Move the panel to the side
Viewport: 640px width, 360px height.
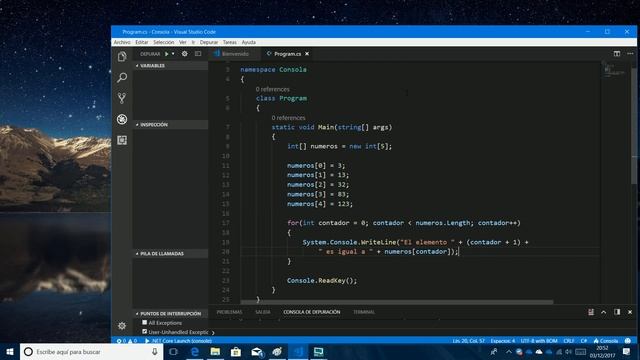pos(617,312)
